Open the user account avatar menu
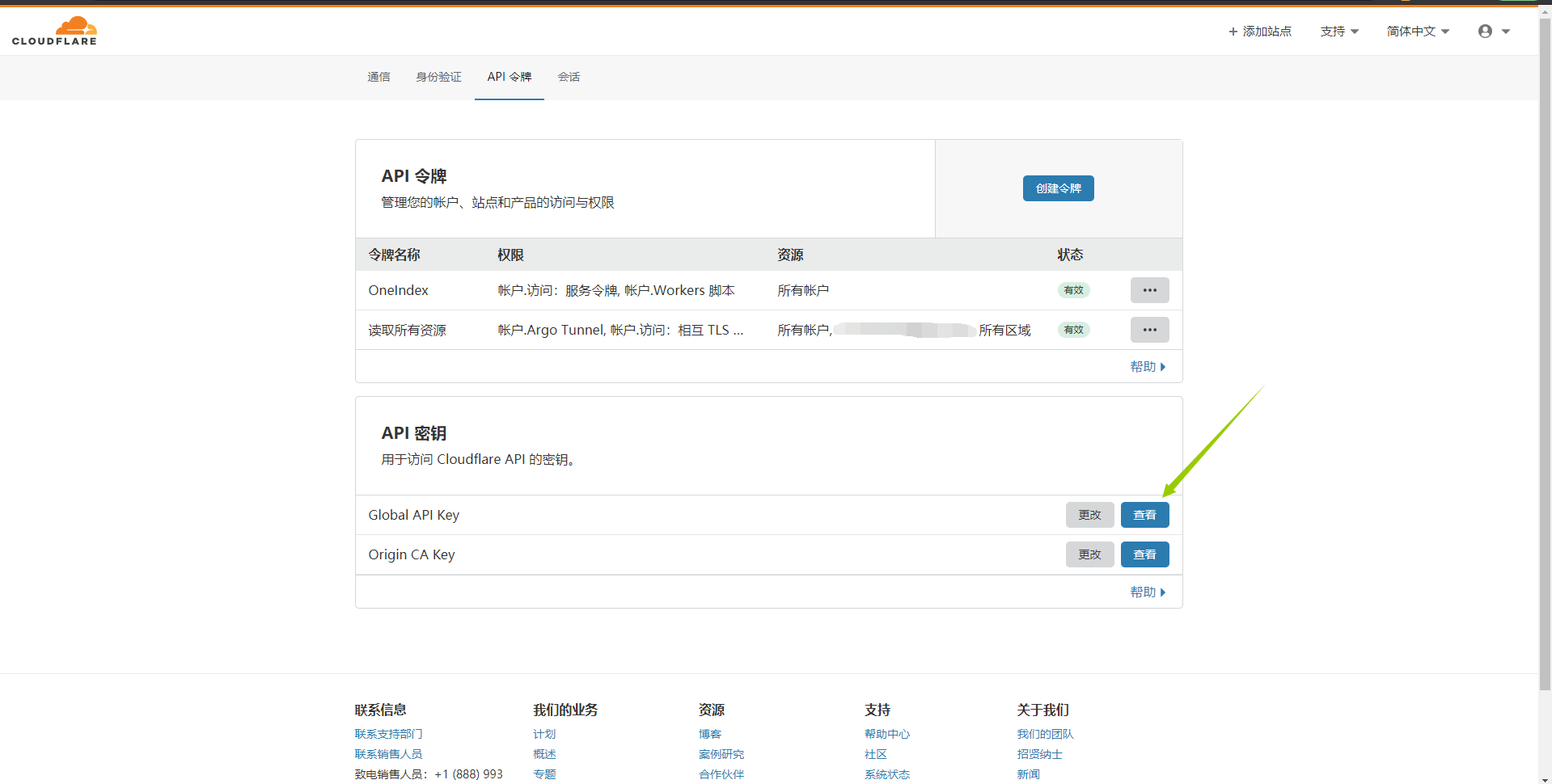 pyautogui.click(x=1494, y=32)
